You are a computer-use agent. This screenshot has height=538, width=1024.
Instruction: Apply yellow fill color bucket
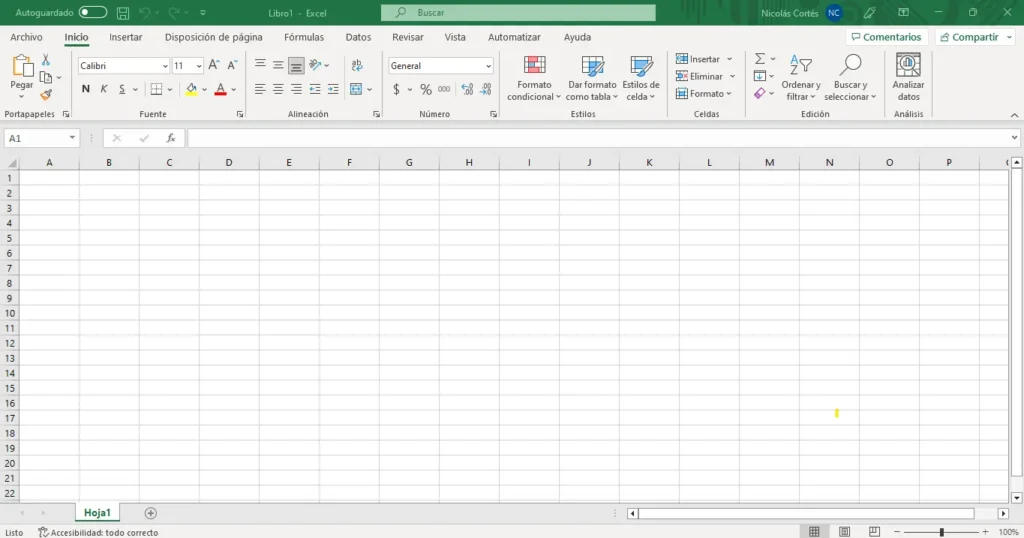click(x=191, y=89)
